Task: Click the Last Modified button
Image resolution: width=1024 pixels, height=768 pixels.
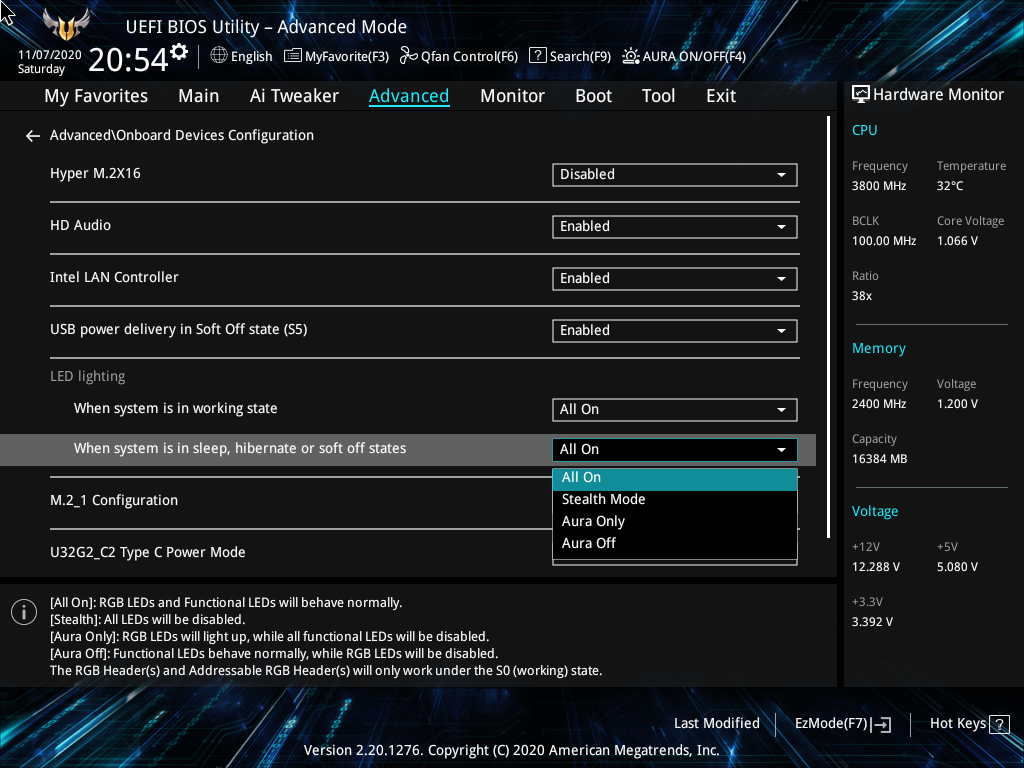Action: click(x=716, y=724)
